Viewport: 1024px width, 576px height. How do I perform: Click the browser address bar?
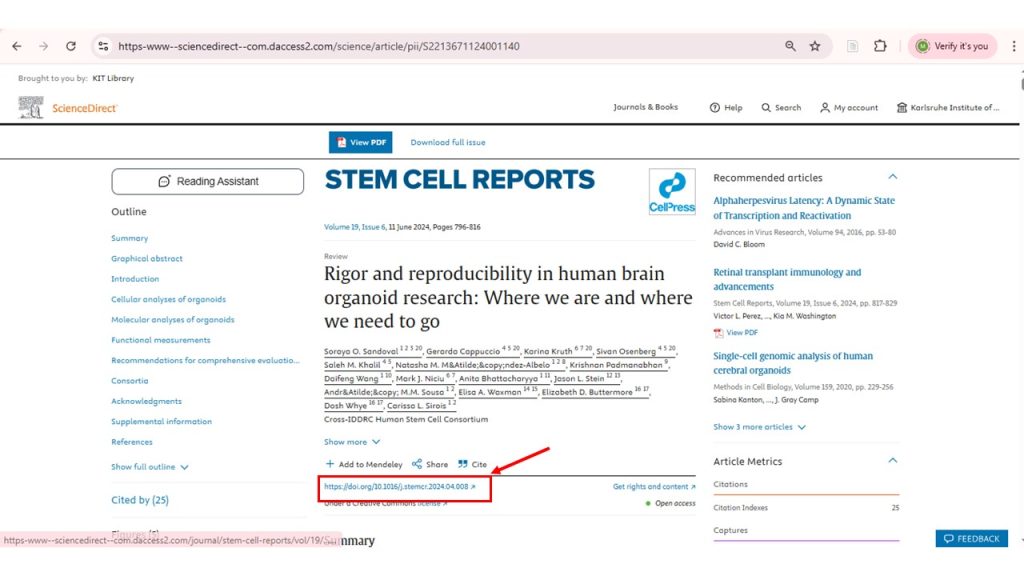[400, 46]
